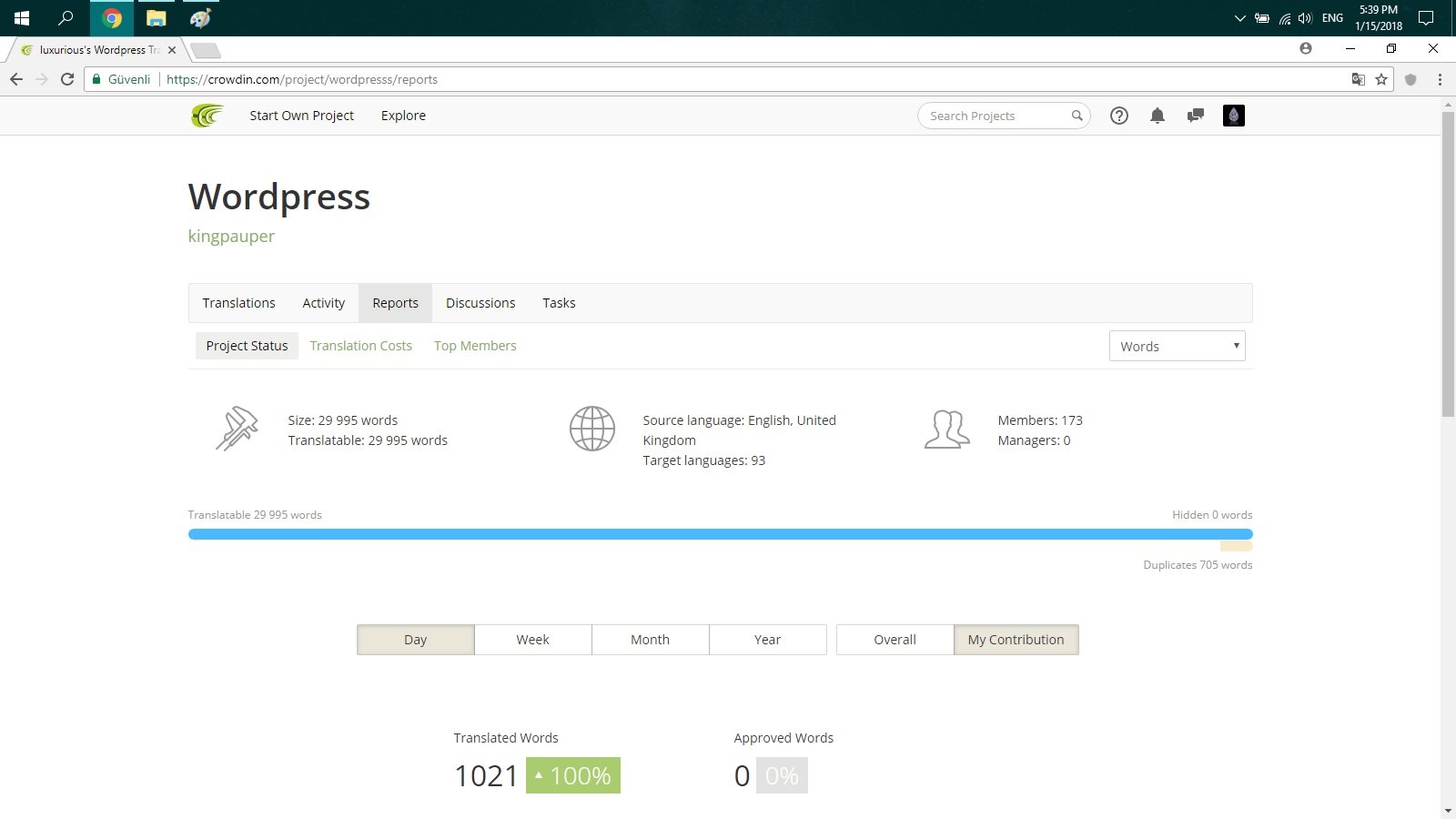Click the volume speaker tray icon
This screenshot has width=1456, height=819.
click(x=1305, y=18)
